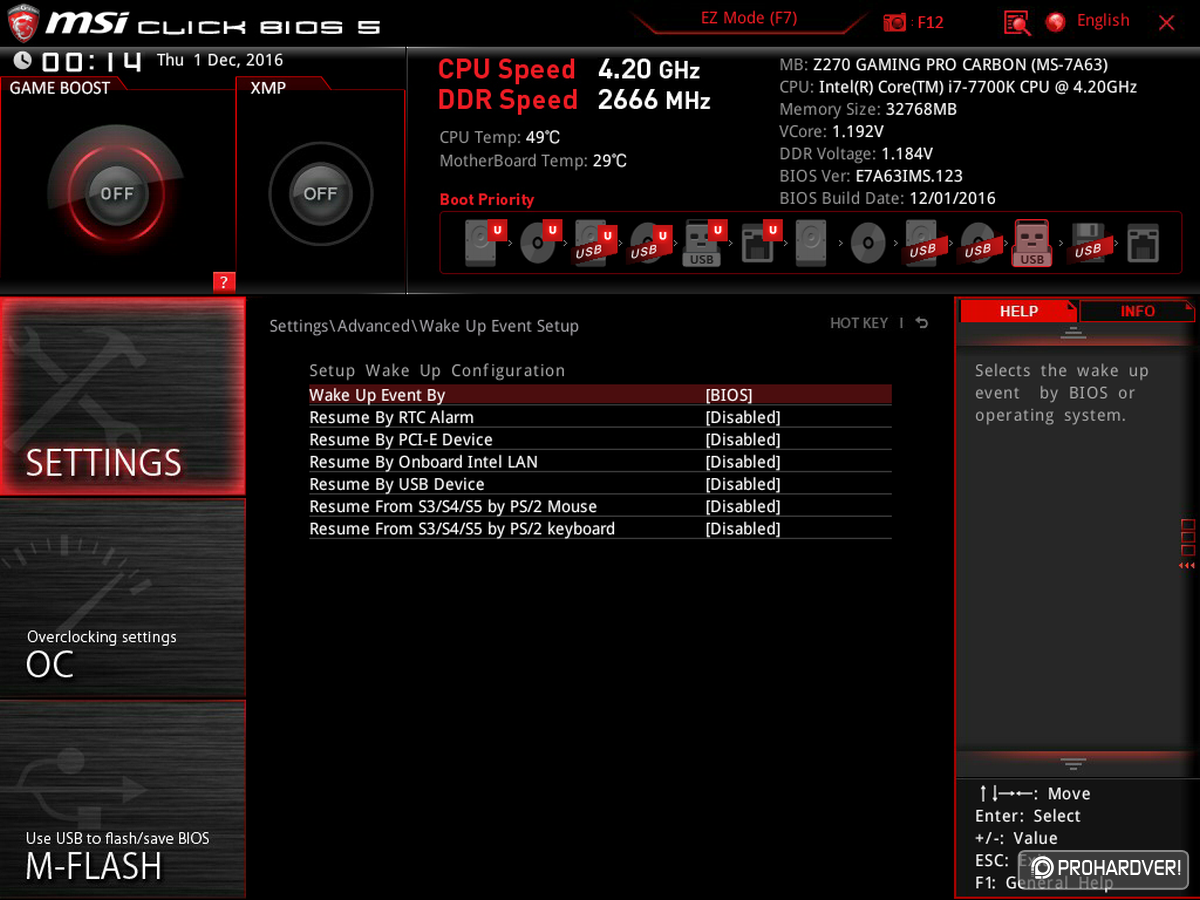This screenshot has width=1200, height=900.
Task: Click the DDR Voltage 1.184V reading
Action: (856, 154)
